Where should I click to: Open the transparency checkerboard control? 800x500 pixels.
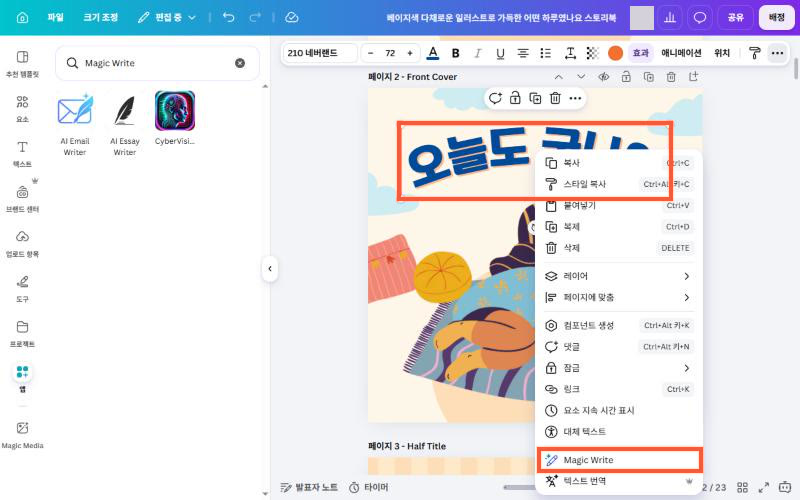coord(592,53)
